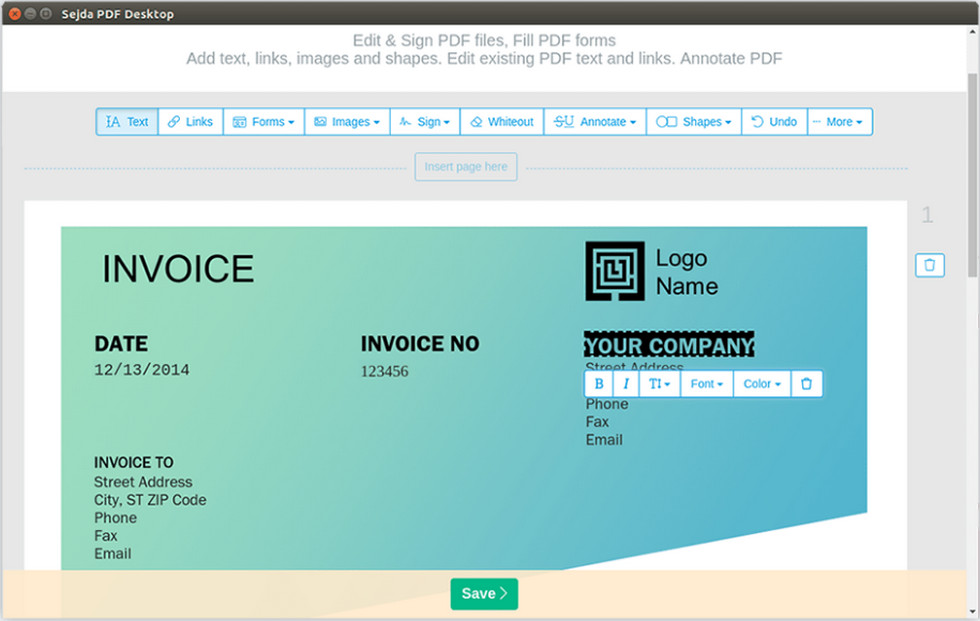Click Street Address under INVOICE TO

click(143, 482)
